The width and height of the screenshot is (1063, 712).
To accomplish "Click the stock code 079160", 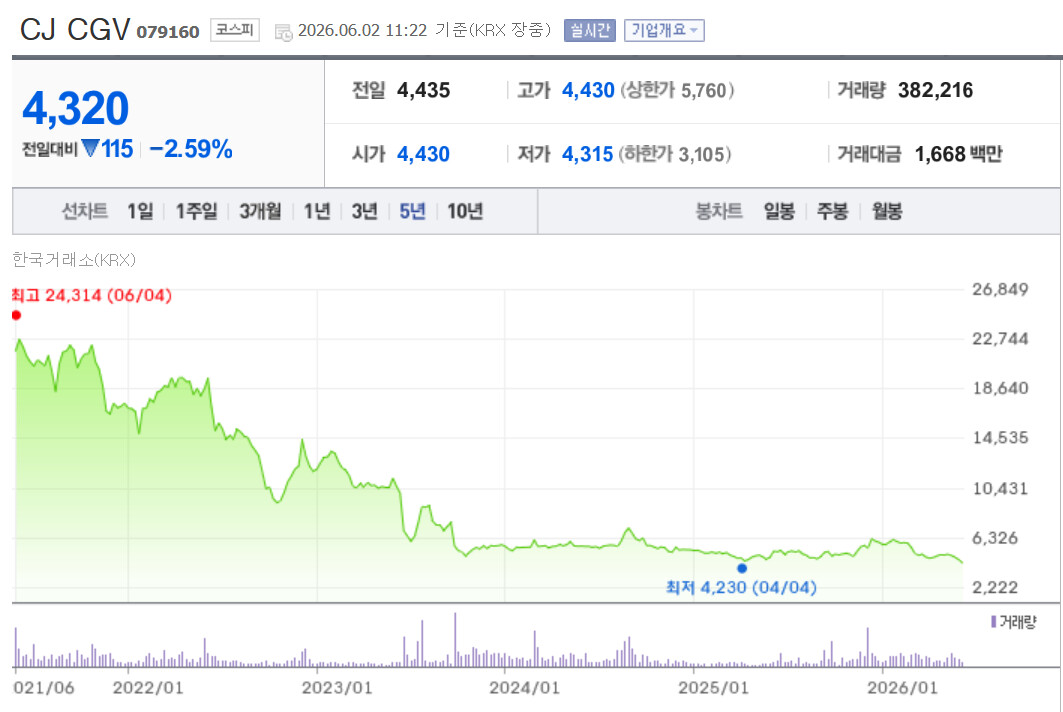I will 167,32.
